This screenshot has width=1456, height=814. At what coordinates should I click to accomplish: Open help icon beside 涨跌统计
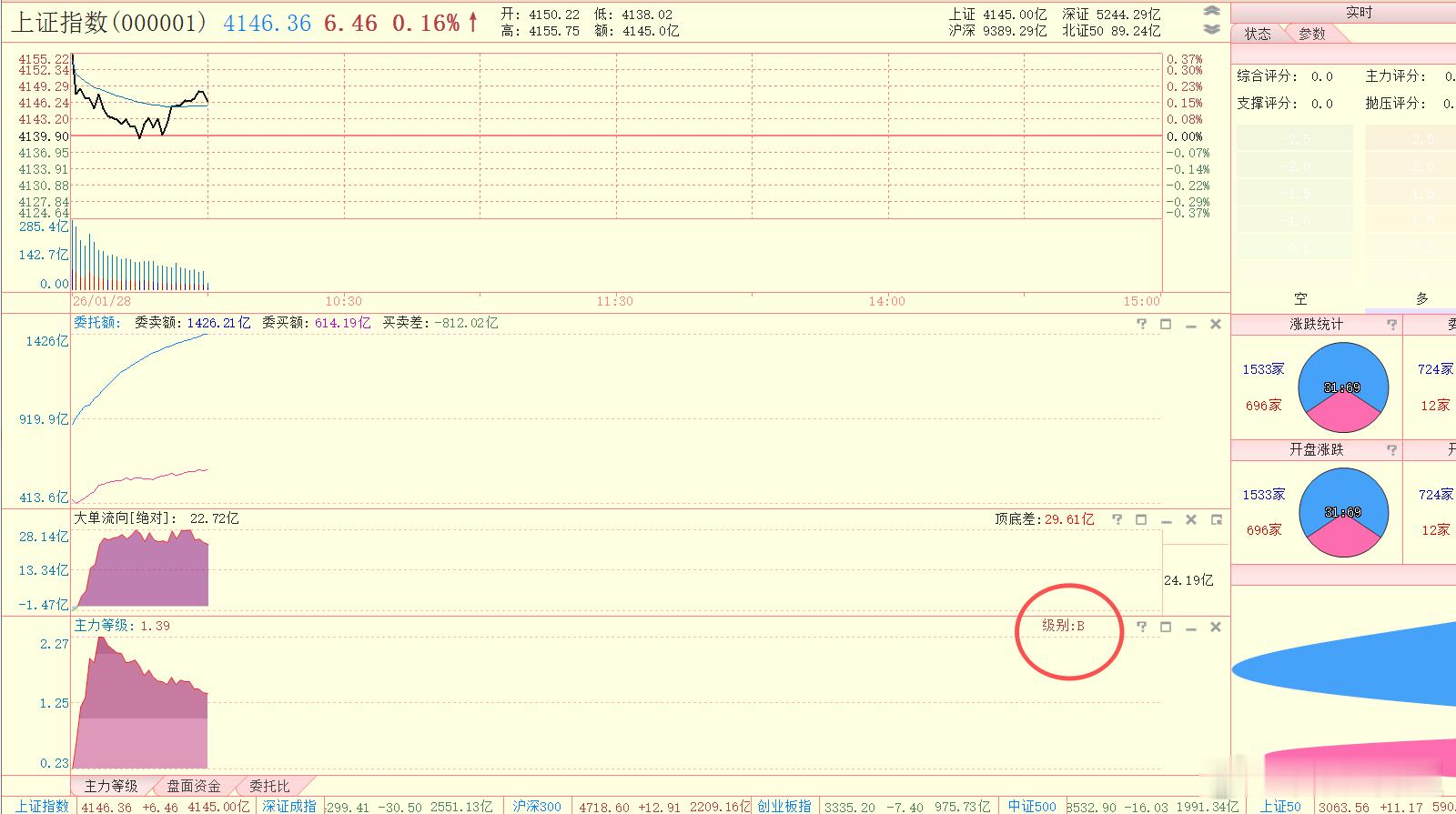(x=1391, y=324)
